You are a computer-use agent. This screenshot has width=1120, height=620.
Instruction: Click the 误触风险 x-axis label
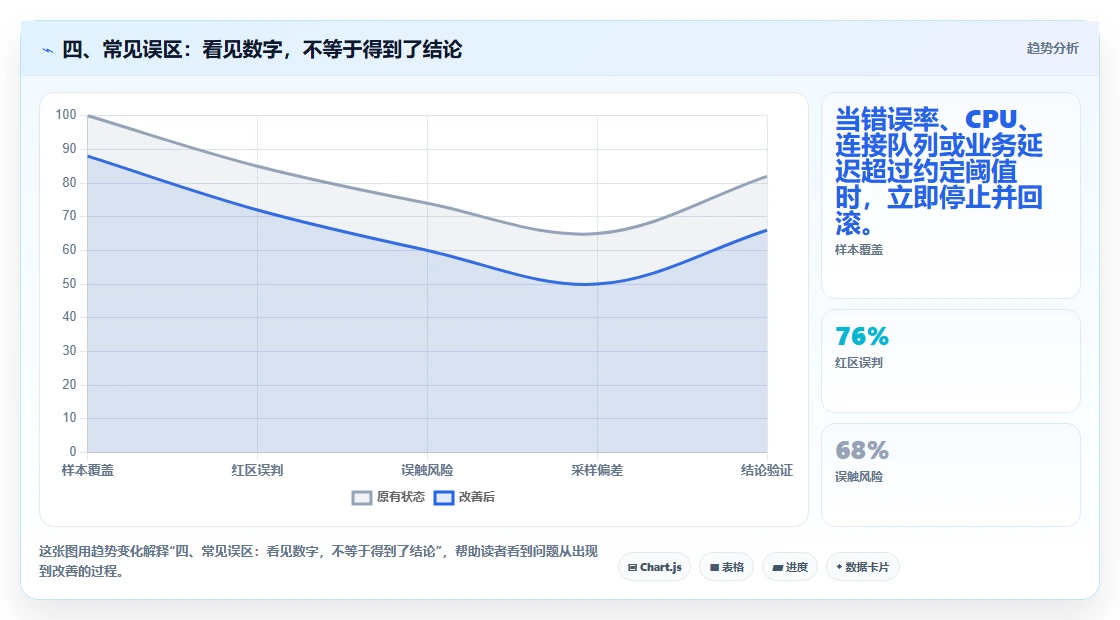(x=427, y=470)
